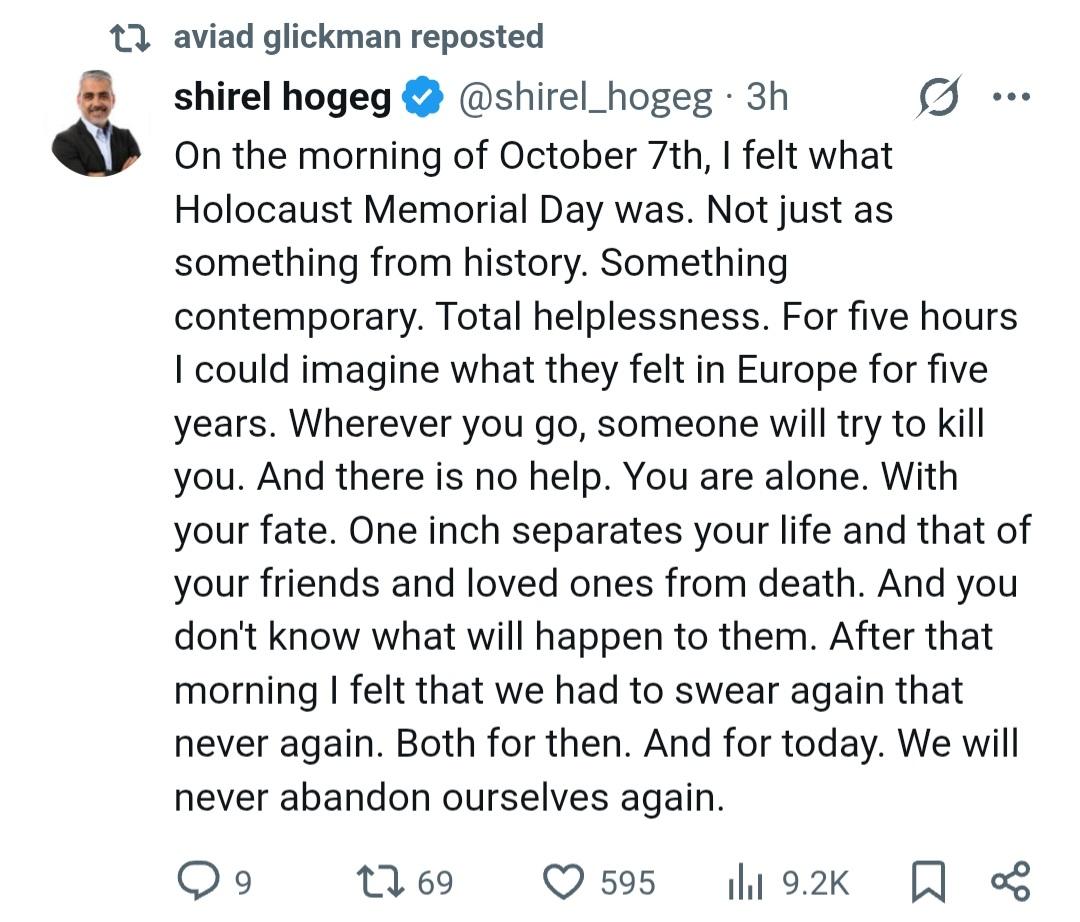Screen dimensions: 1080x922
Task: Open the Grok explain icon
Action: pyautogui.click(x=938, y=97)
